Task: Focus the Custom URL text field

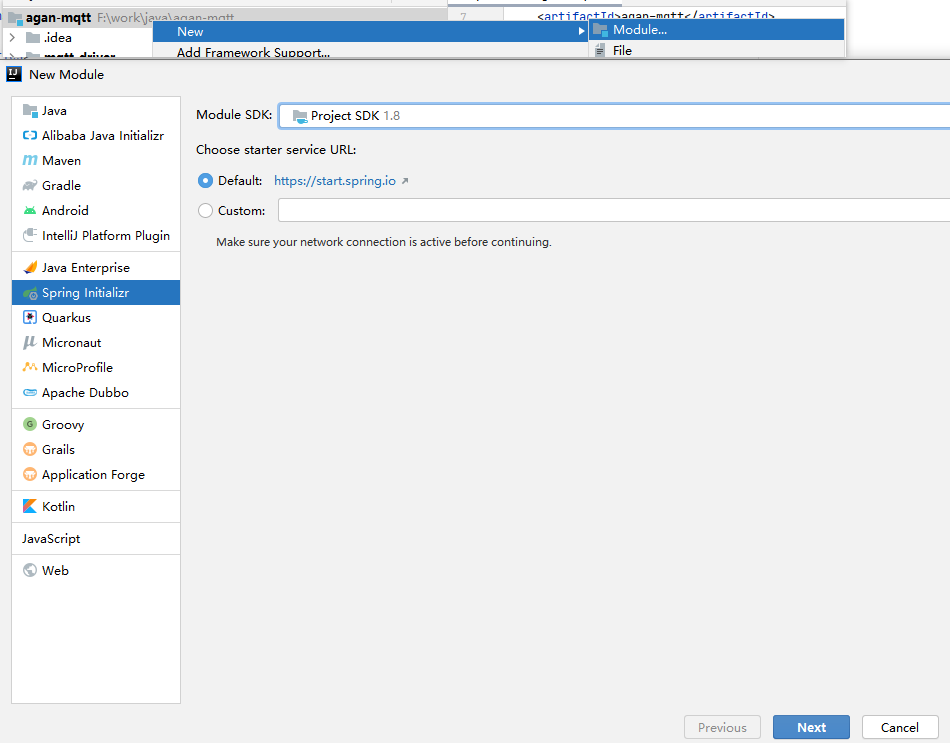Action: [x=614, y=211]
